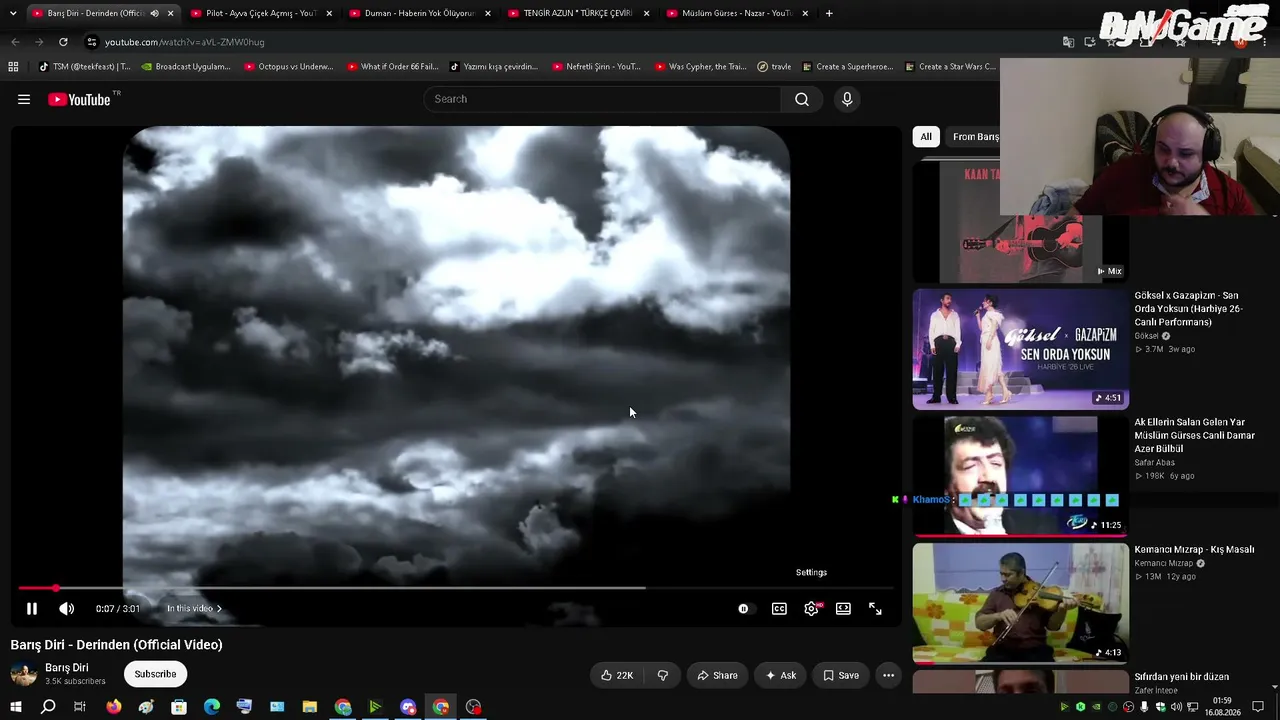Enter fullscreen on the video
This screenshot has height=720, width=1280.
tap(875, 609)
